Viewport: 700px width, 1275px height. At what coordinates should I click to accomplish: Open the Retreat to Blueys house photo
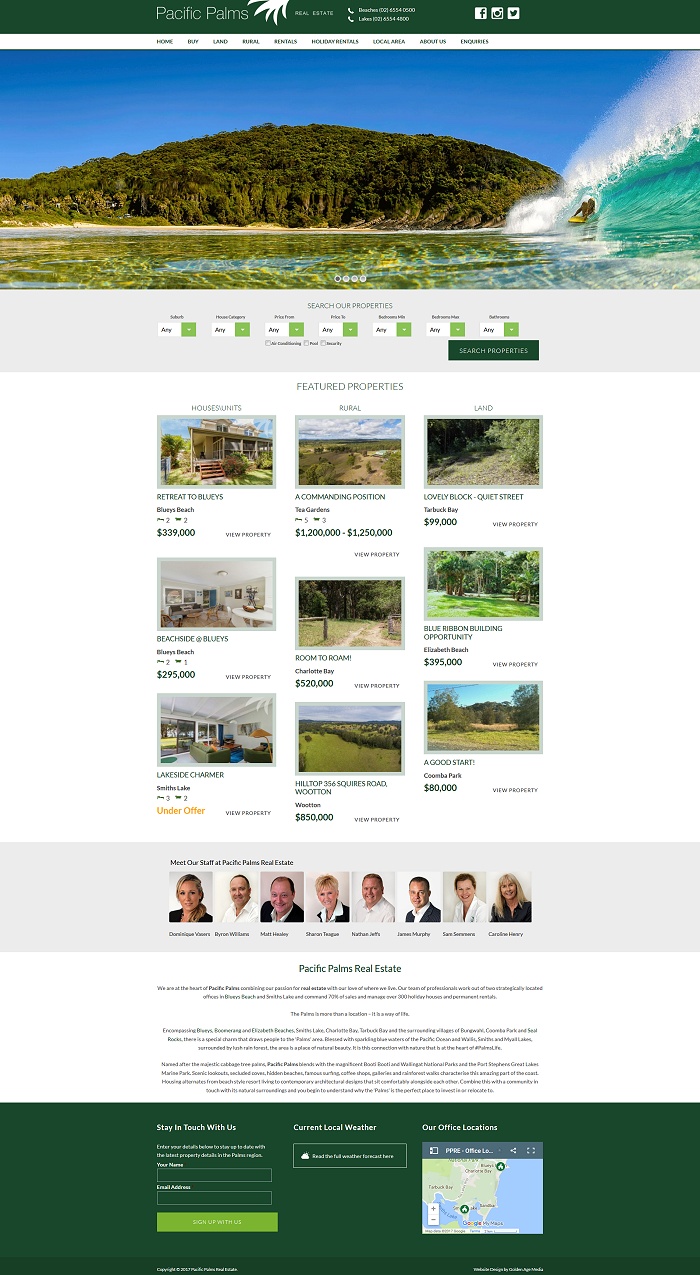(x=216, y=452)
